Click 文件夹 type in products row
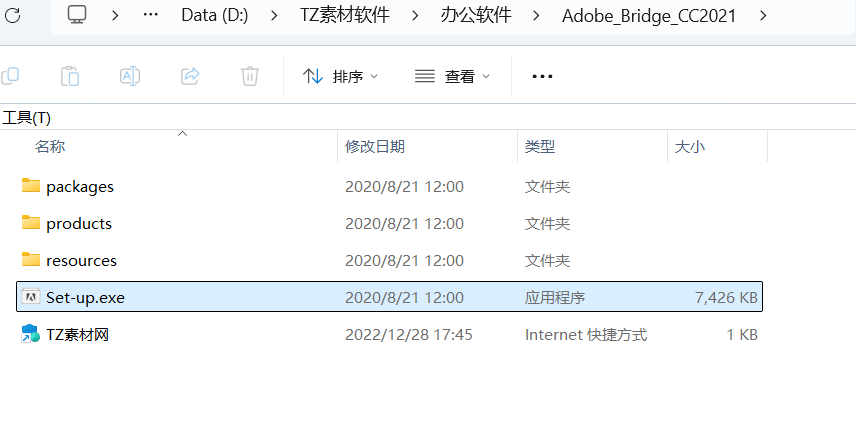Screen dimensions: 856x424 click(x=547, y=224)
